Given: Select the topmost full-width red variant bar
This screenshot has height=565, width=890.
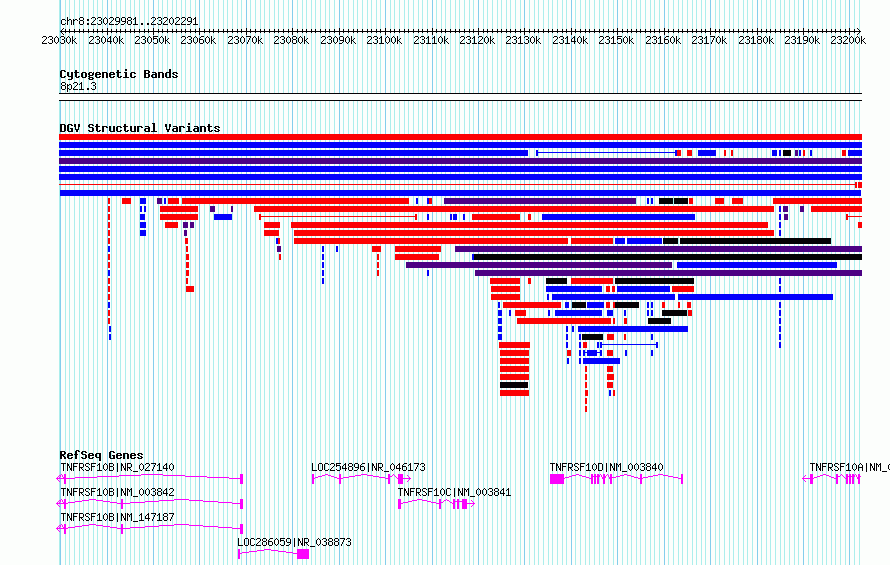Looking at the screenshot, I should pos(460,137).
